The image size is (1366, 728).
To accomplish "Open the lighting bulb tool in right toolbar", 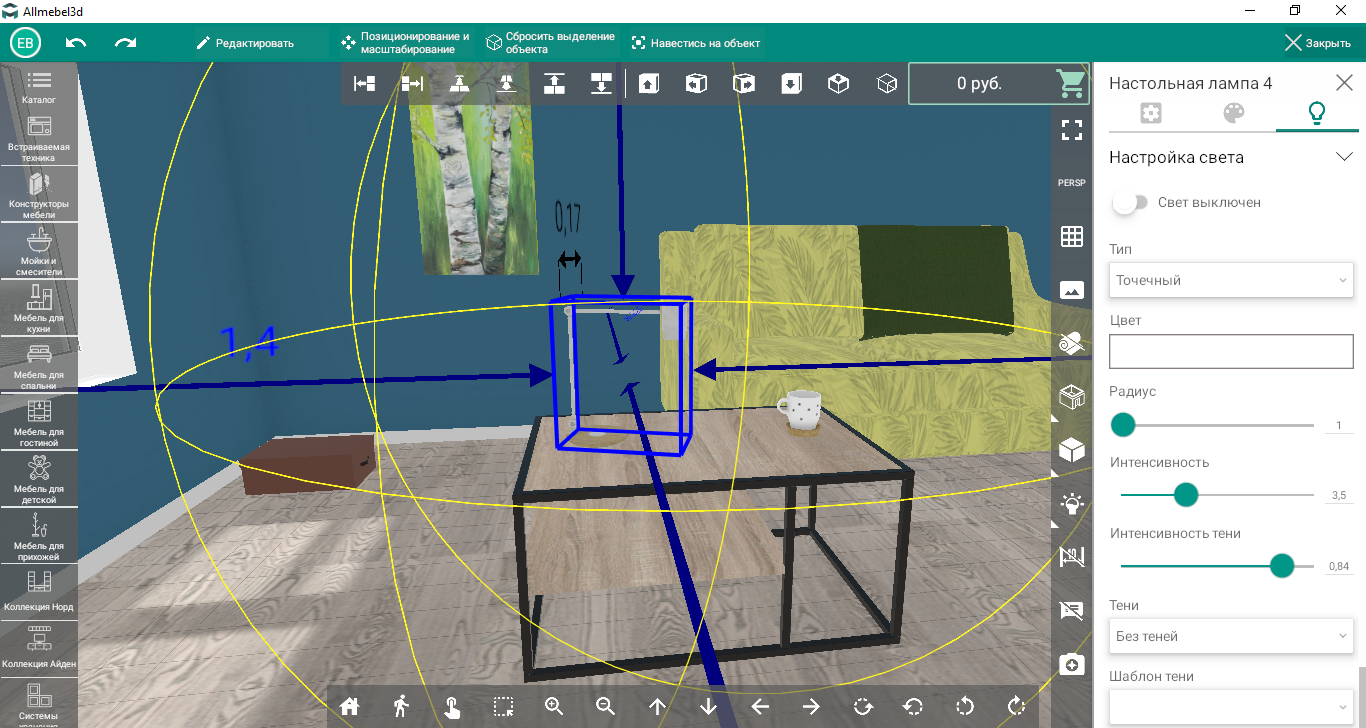I will coord(1072,504).
